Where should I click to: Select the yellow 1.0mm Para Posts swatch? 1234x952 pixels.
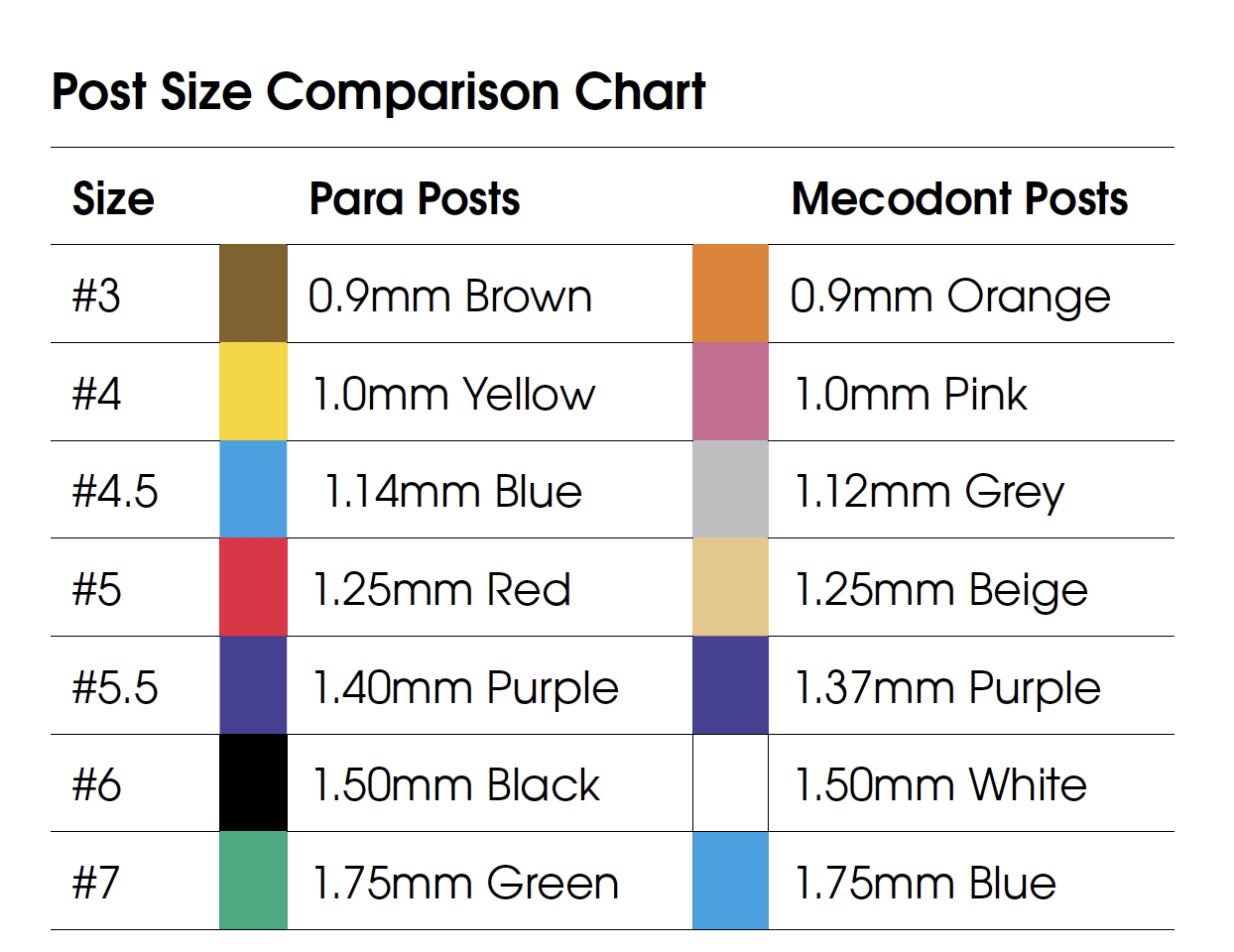[x=253, y=392]
